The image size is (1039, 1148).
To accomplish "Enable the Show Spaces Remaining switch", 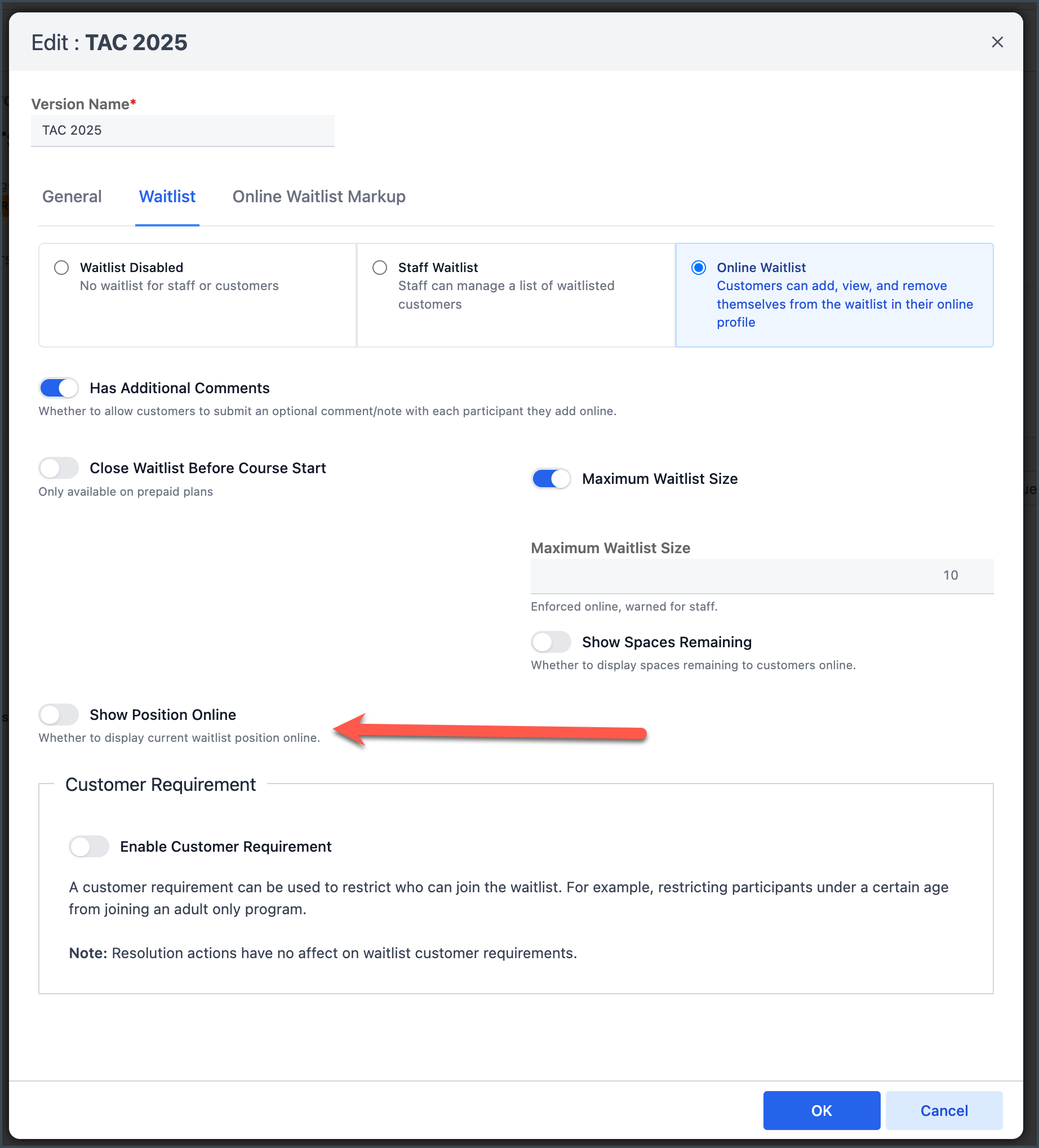I will point(551,642).
